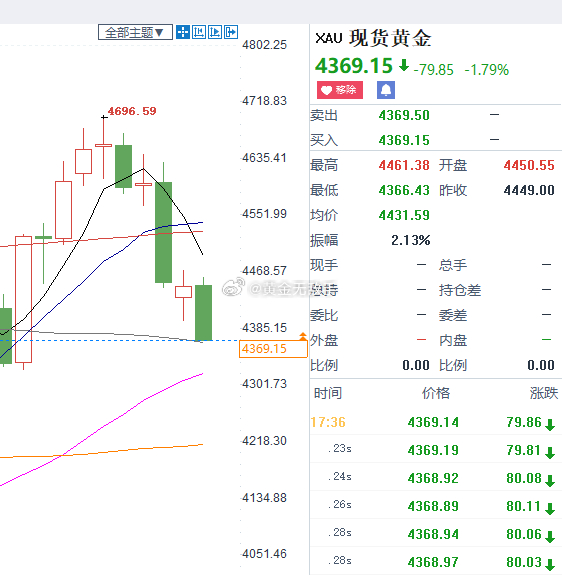
Task: Click the 涨跌 column header
Action: 544,393
